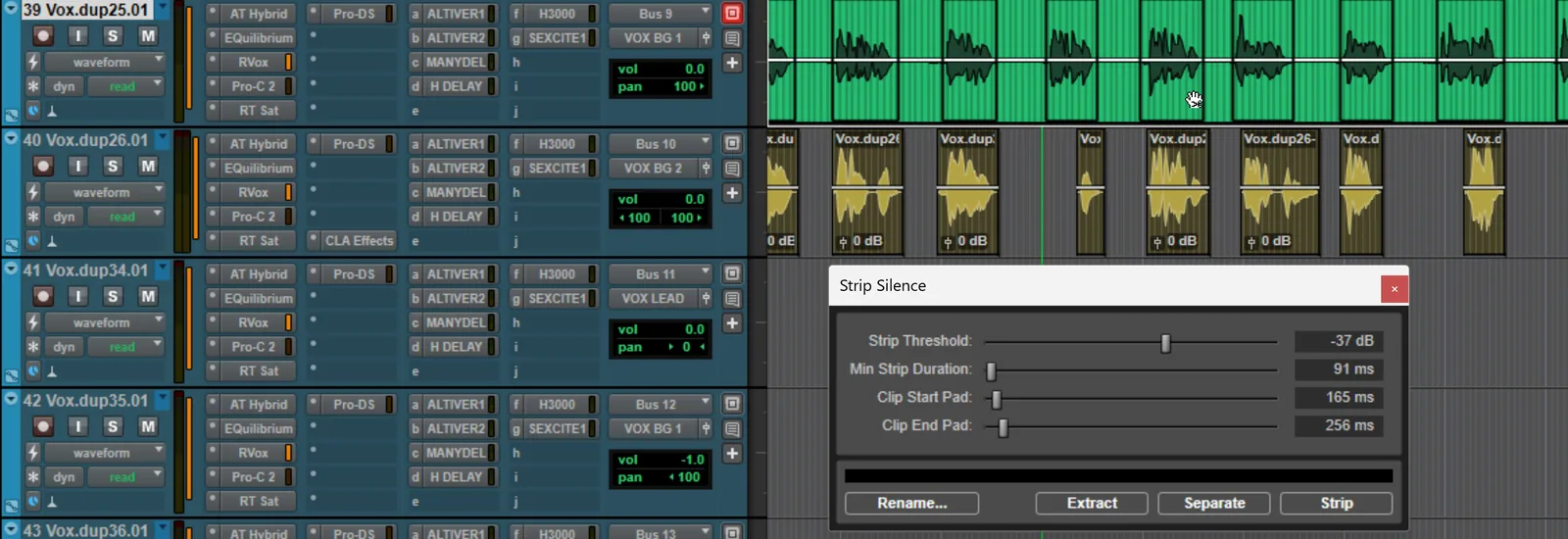Open the Bus 10 input selector
The image size is (1568, 539).
tap(661, 144)
